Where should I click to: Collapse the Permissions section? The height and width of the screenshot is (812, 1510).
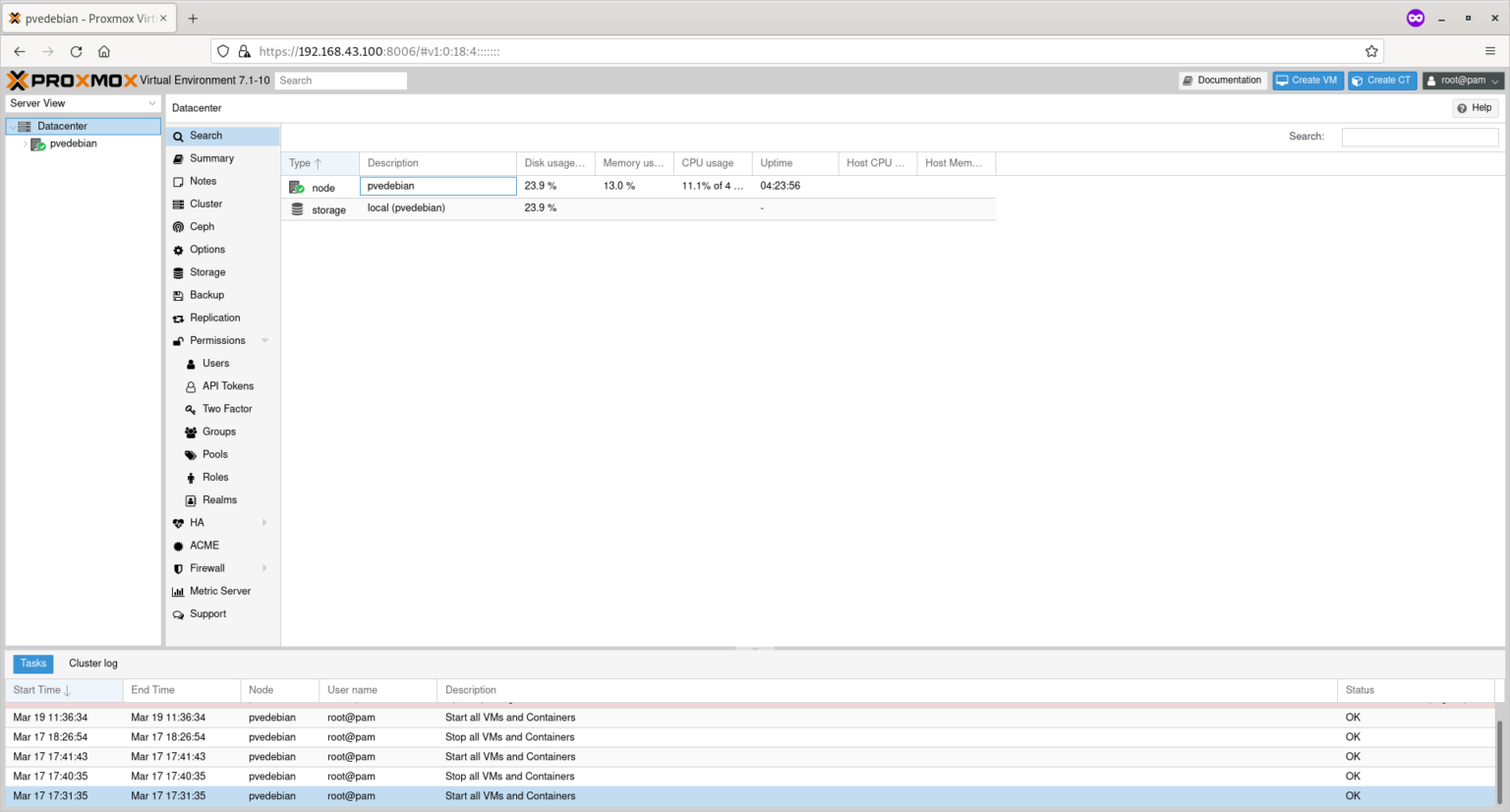click(x=263, y=340)
